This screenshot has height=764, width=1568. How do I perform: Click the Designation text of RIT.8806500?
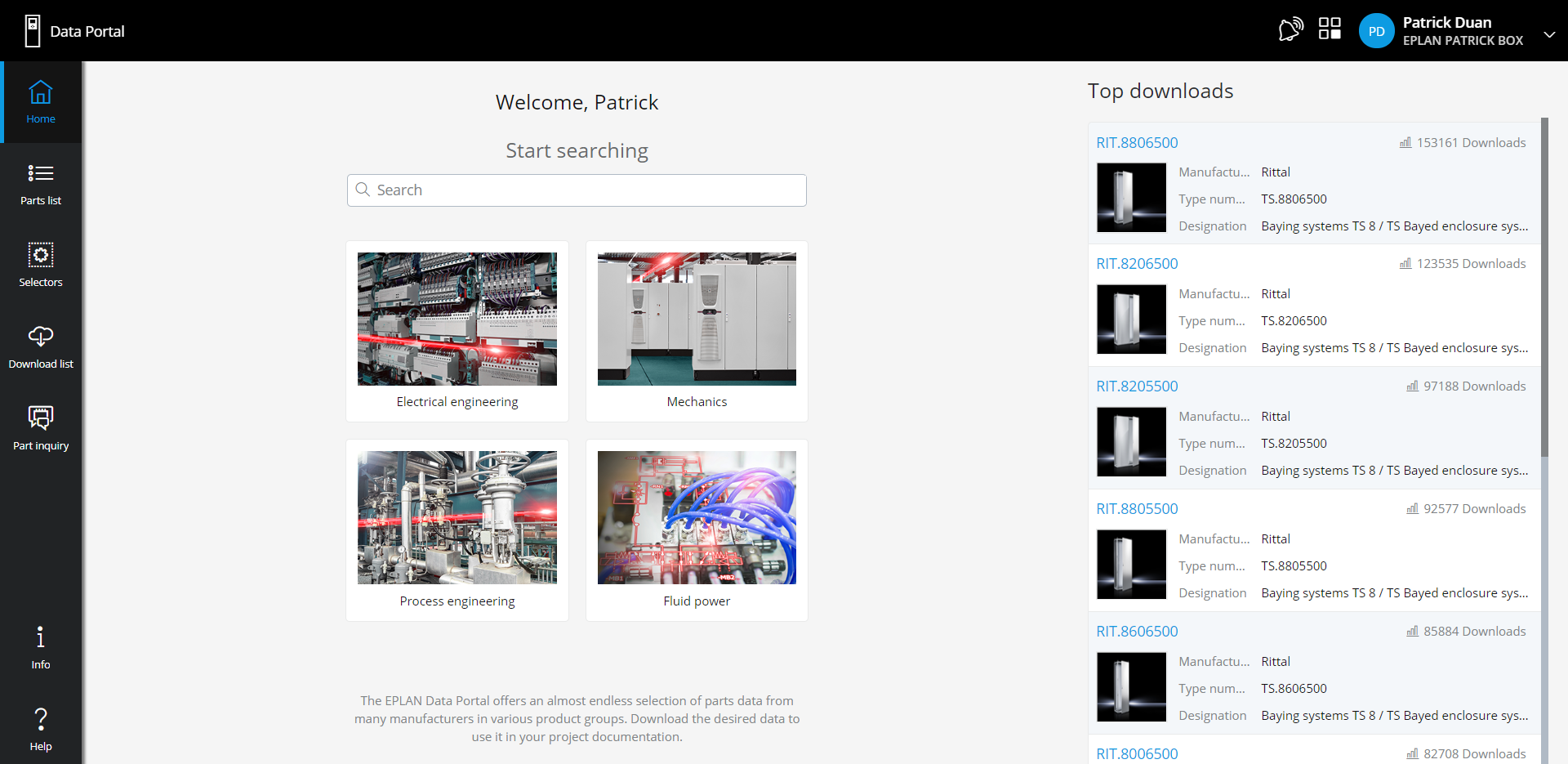pyautogui.click(x=1394, y=226)
